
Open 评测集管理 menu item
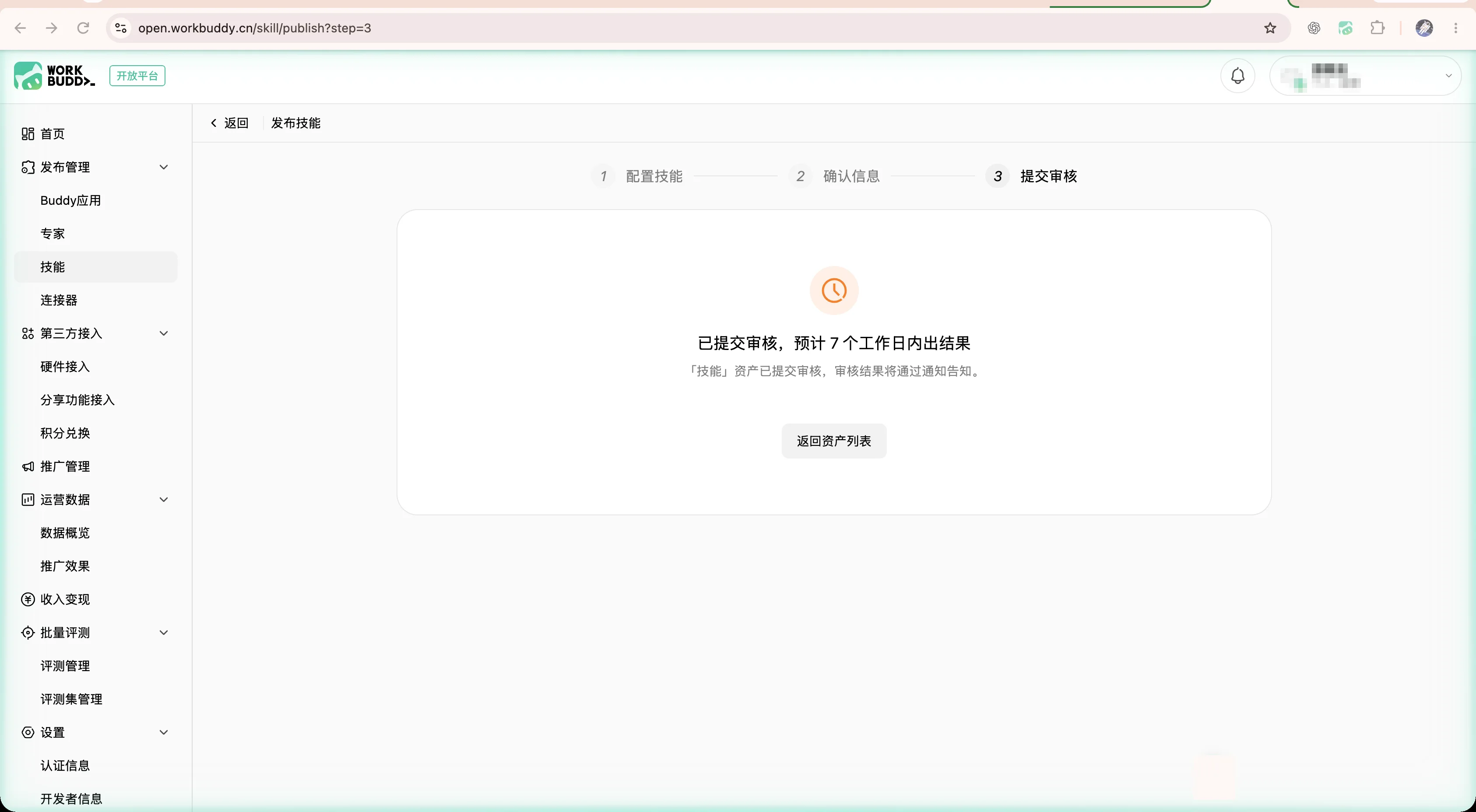[x=96, y=699]
